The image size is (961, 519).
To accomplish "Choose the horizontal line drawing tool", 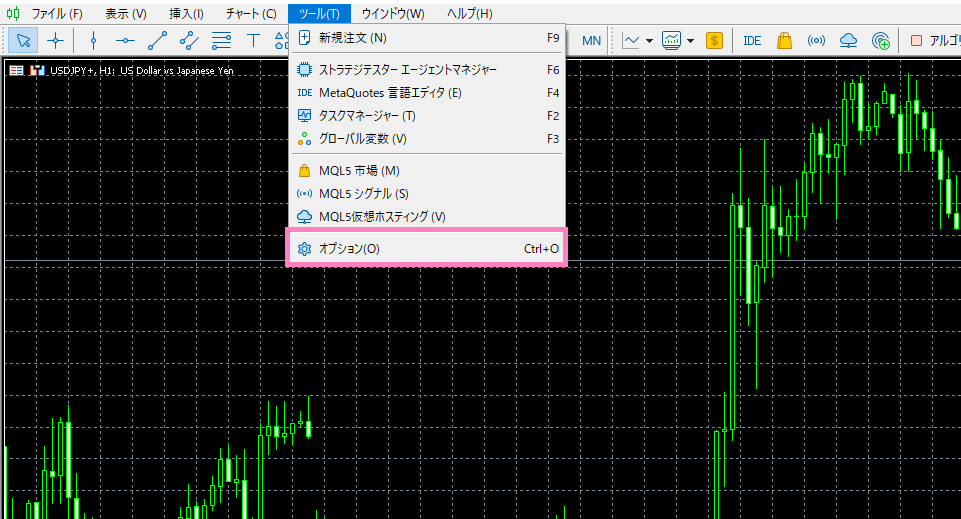I will (x=125, y=41).
